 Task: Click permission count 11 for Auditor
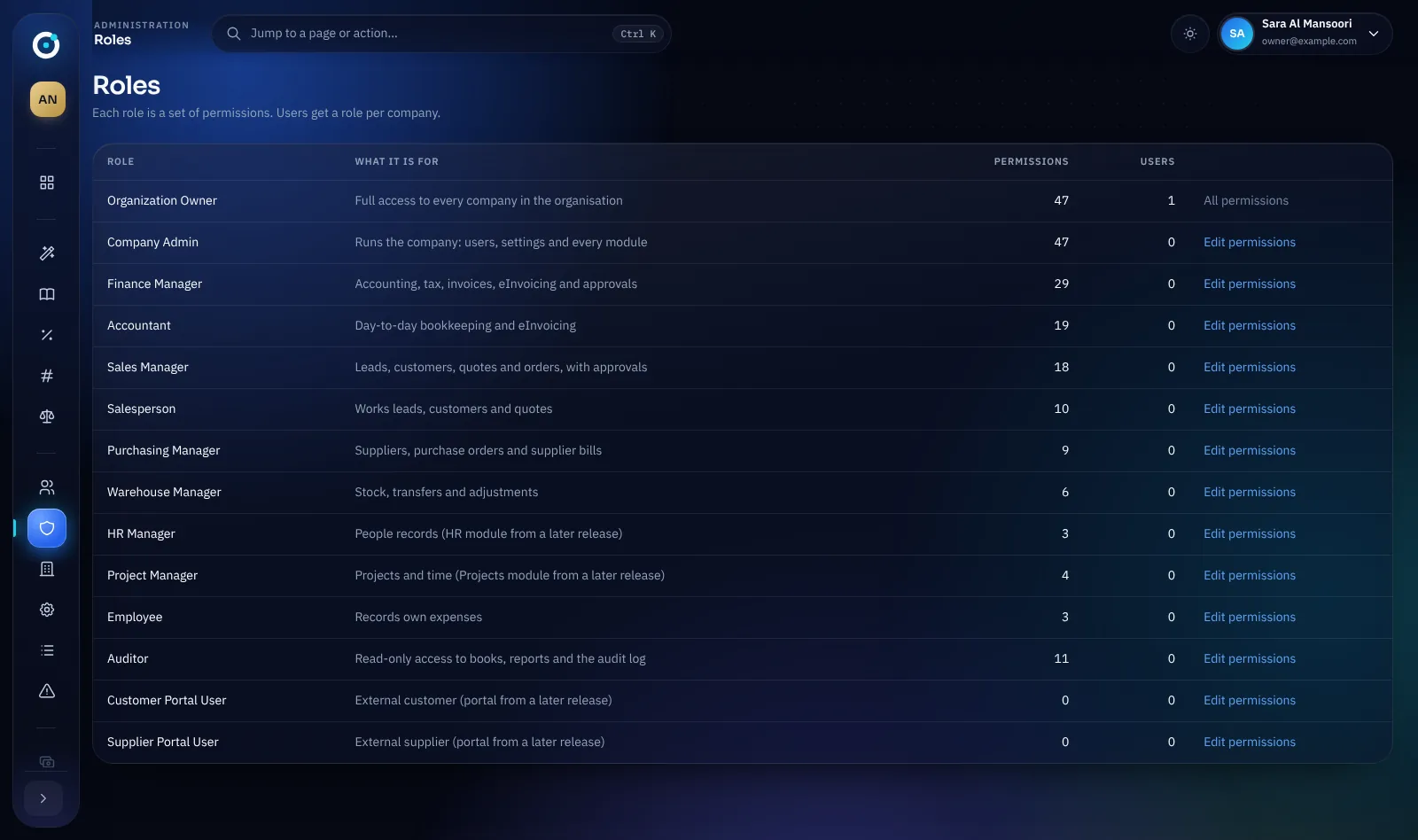1062,658
